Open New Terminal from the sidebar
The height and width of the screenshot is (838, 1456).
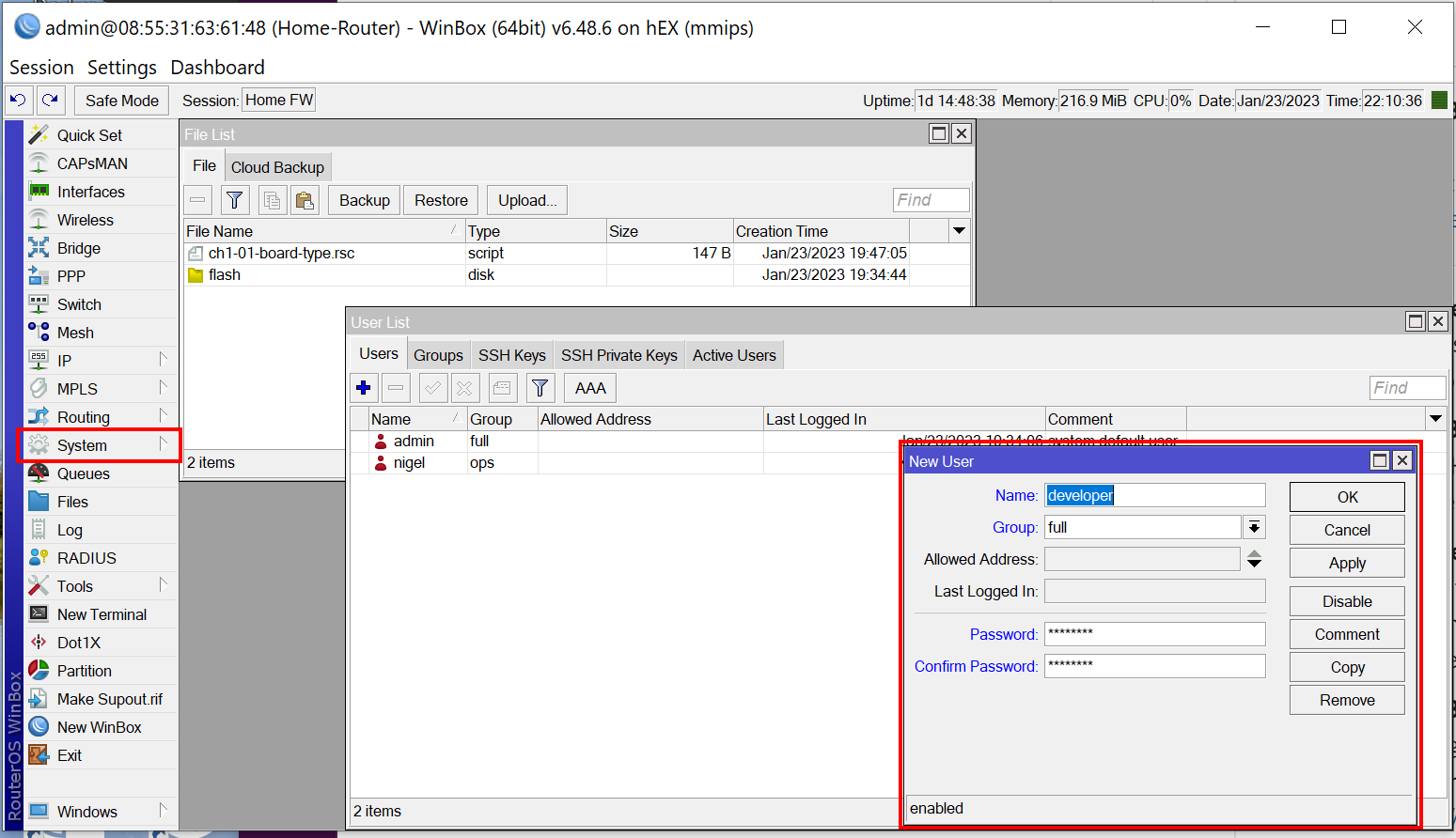[x=102, y=614]
